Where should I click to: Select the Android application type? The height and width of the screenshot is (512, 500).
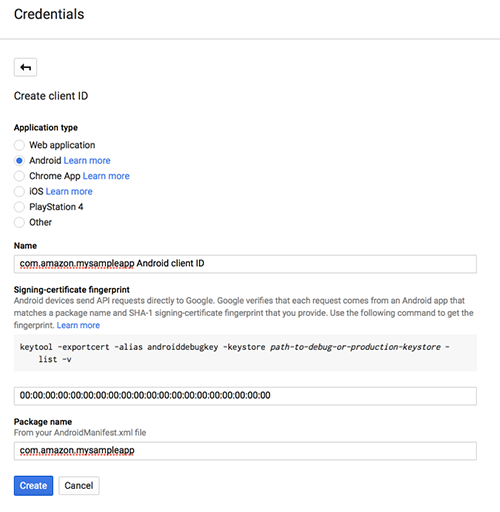click(x=19, y=161)
